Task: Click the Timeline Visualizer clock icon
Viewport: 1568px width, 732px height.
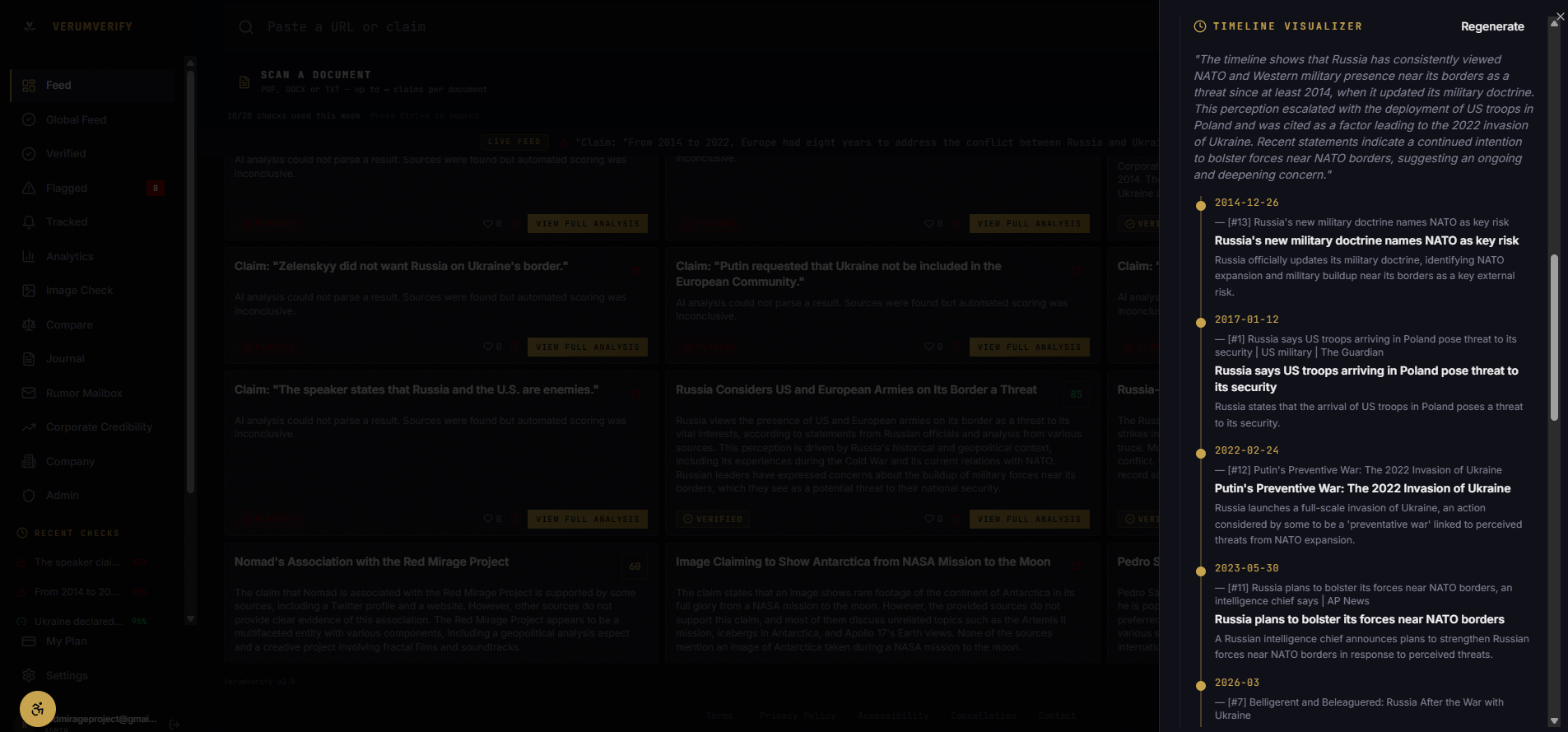Action: point(1200,26)
